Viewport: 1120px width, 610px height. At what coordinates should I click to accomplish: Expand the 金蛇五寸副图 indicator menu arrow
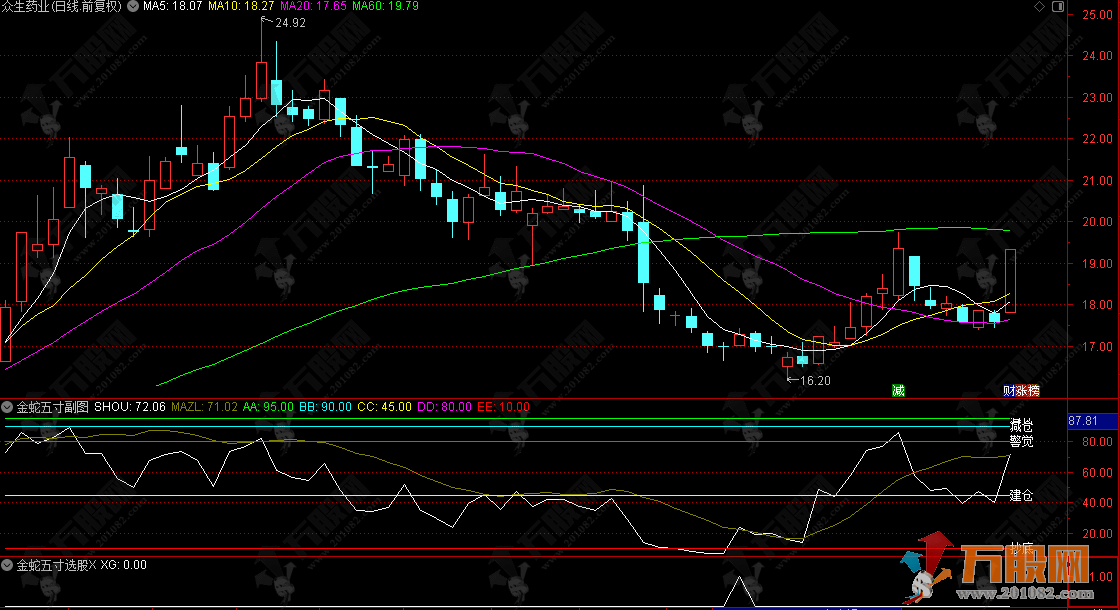pos(8,407)
